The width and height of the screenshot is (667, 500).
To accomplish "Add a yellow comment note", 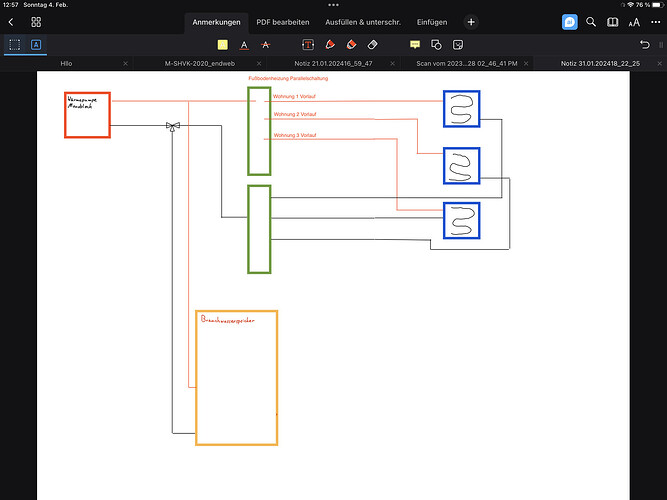I will pos(415,45).
